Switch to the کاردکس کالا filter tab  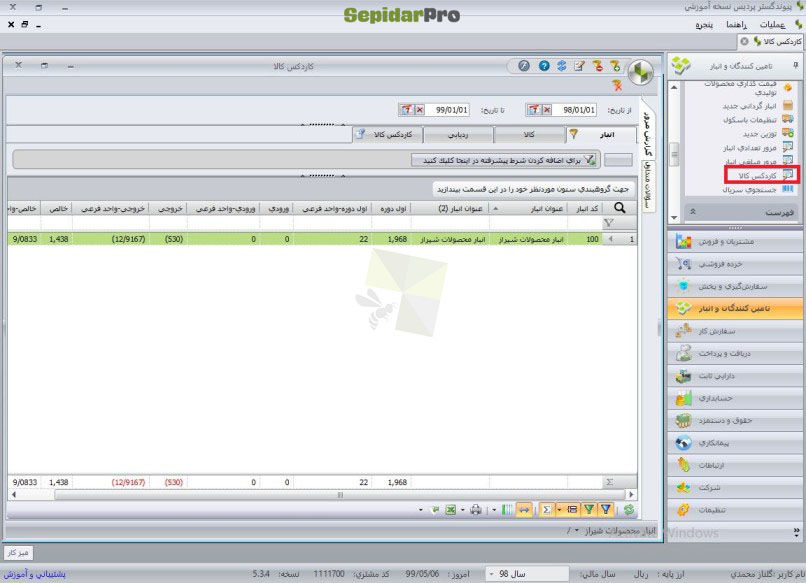[x=388, y=135]
